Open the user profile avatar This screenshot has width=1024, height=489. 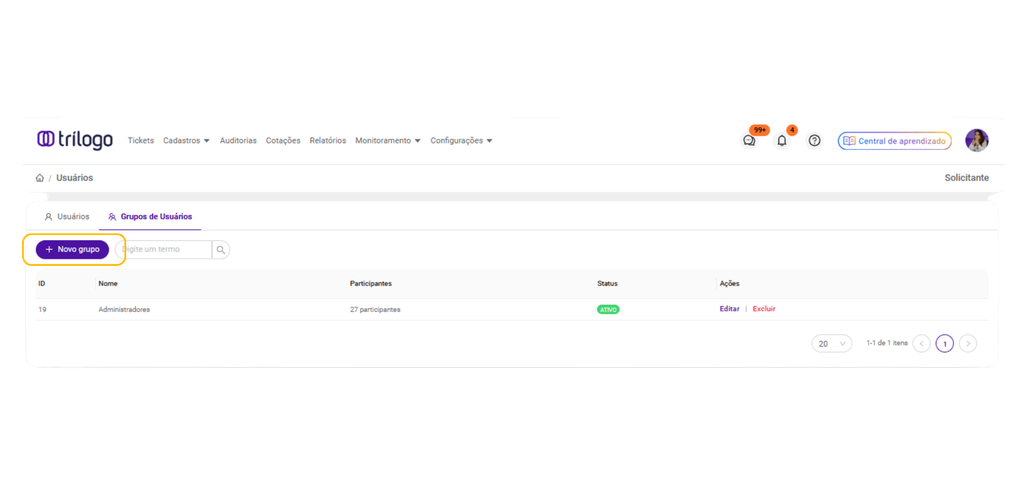pos(977,140)
